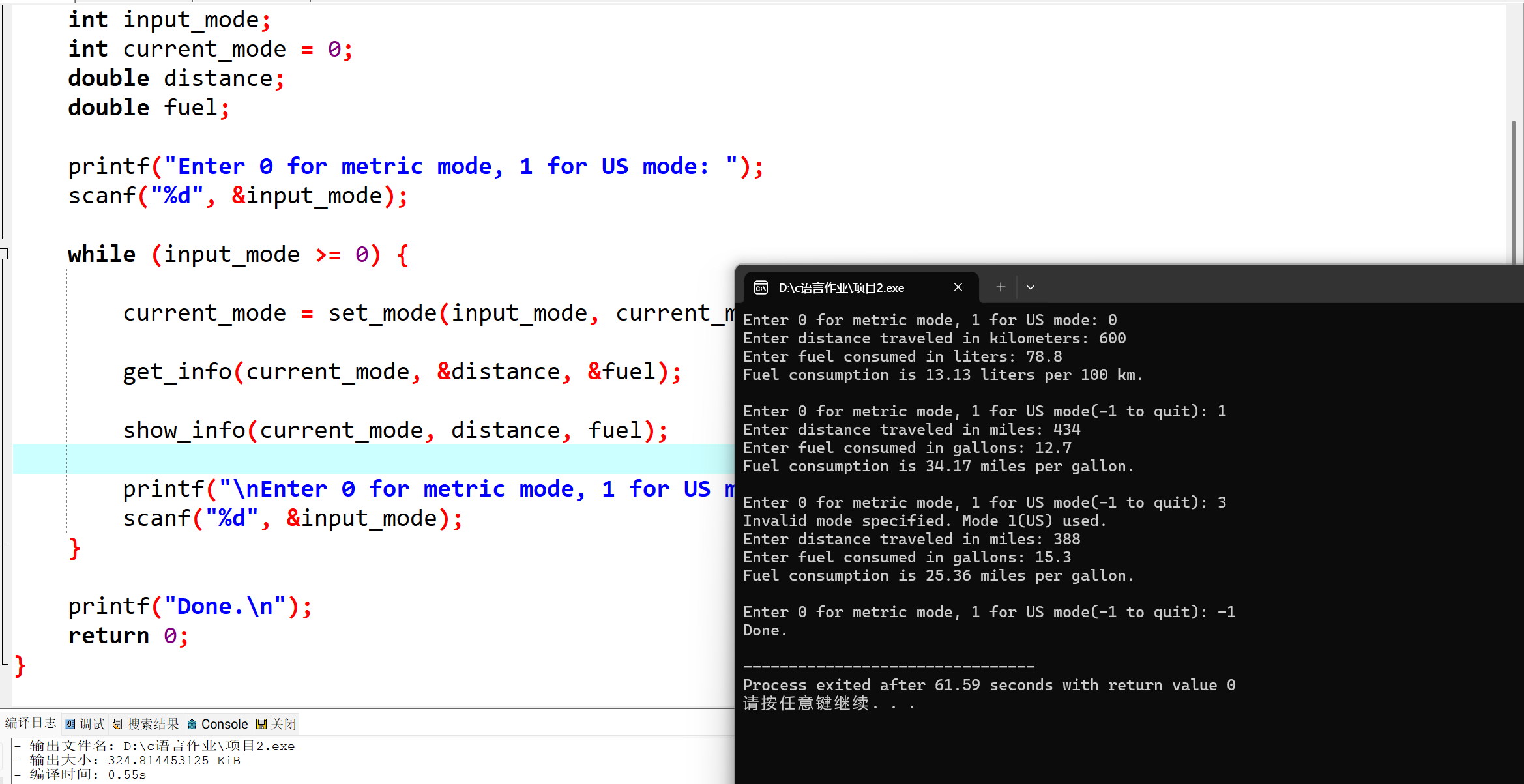Close the 项目2.exe terminal tab
This screenshot has height=784, width=1524.
pos(958,287)
